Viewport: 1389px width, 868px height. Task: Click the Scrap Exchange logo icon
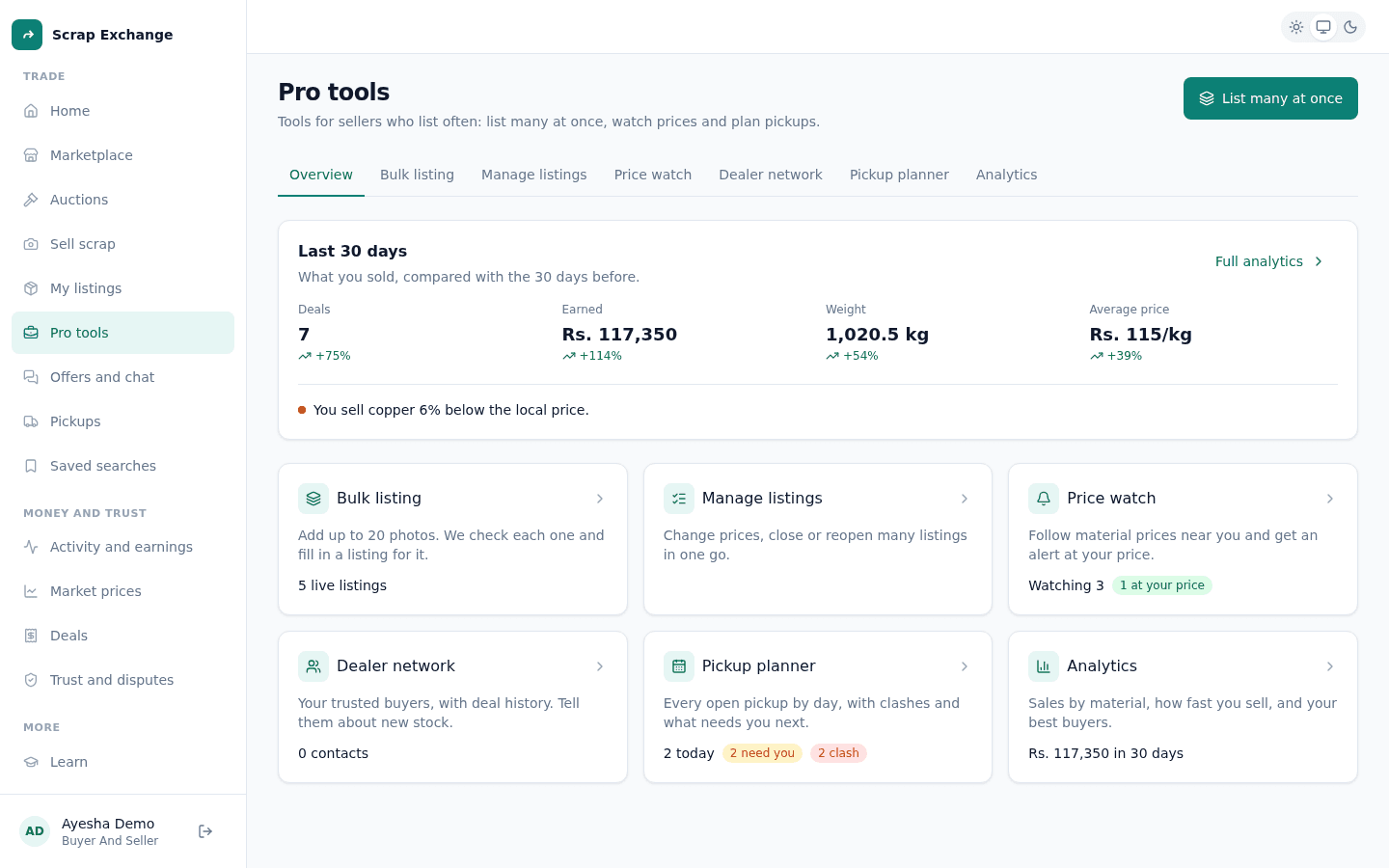coord(27,35)
